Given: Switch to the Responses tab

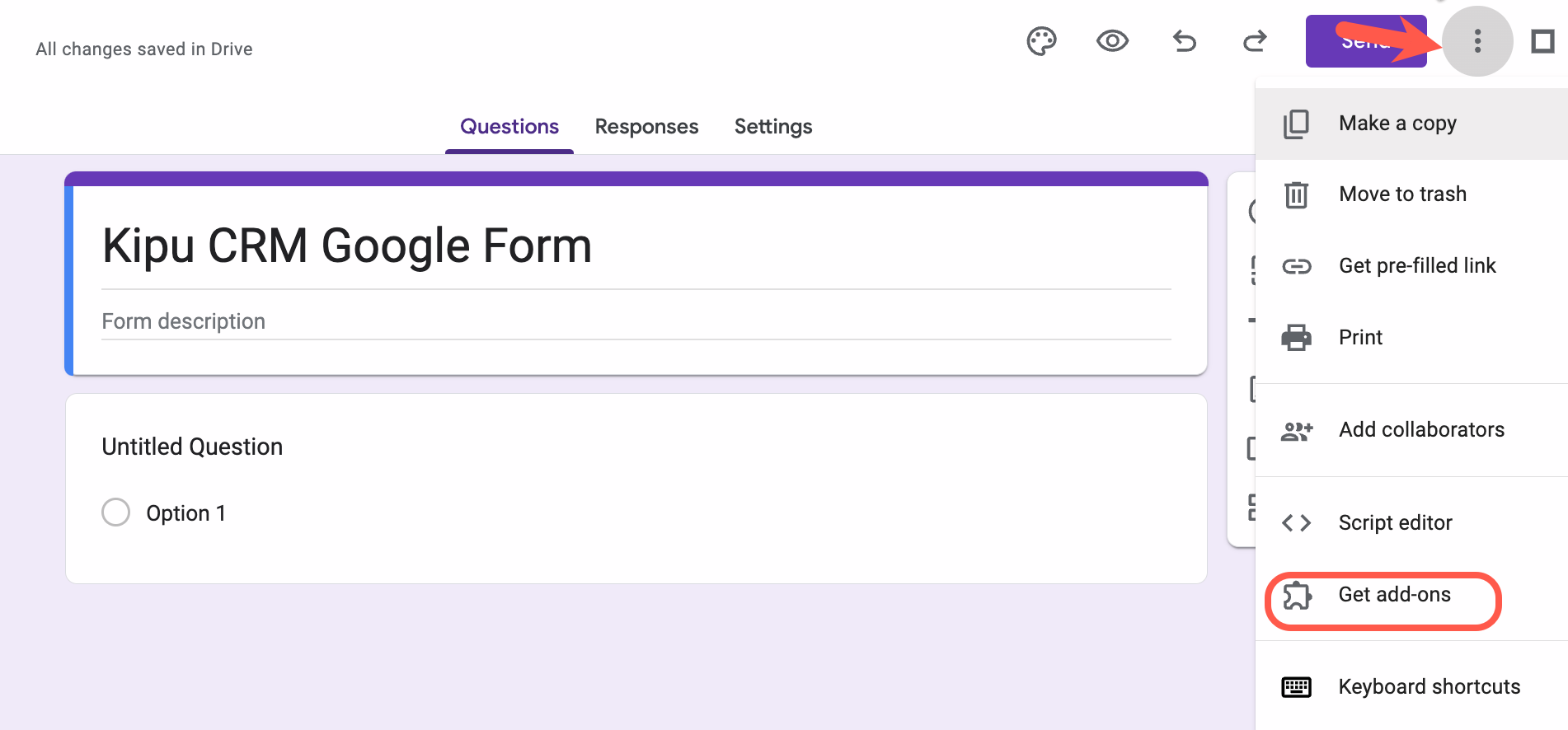Looking at the screenshot, I should (646, 126).
